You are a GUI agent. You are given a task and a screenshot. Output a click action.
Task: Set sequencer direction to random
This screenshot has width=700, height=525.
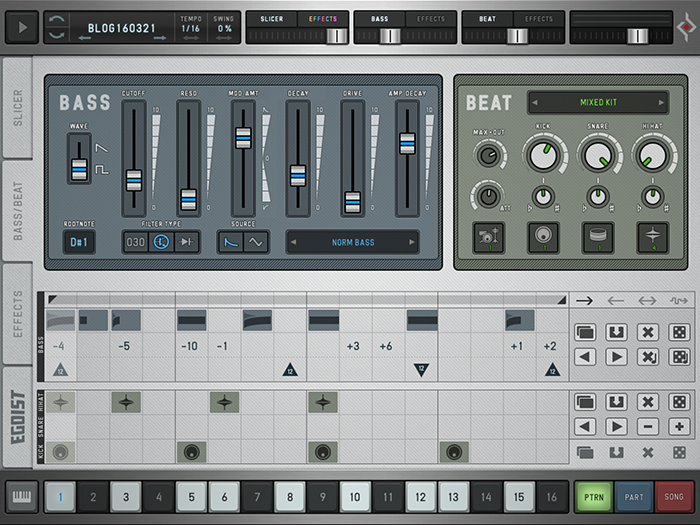(x=679, y=301)
